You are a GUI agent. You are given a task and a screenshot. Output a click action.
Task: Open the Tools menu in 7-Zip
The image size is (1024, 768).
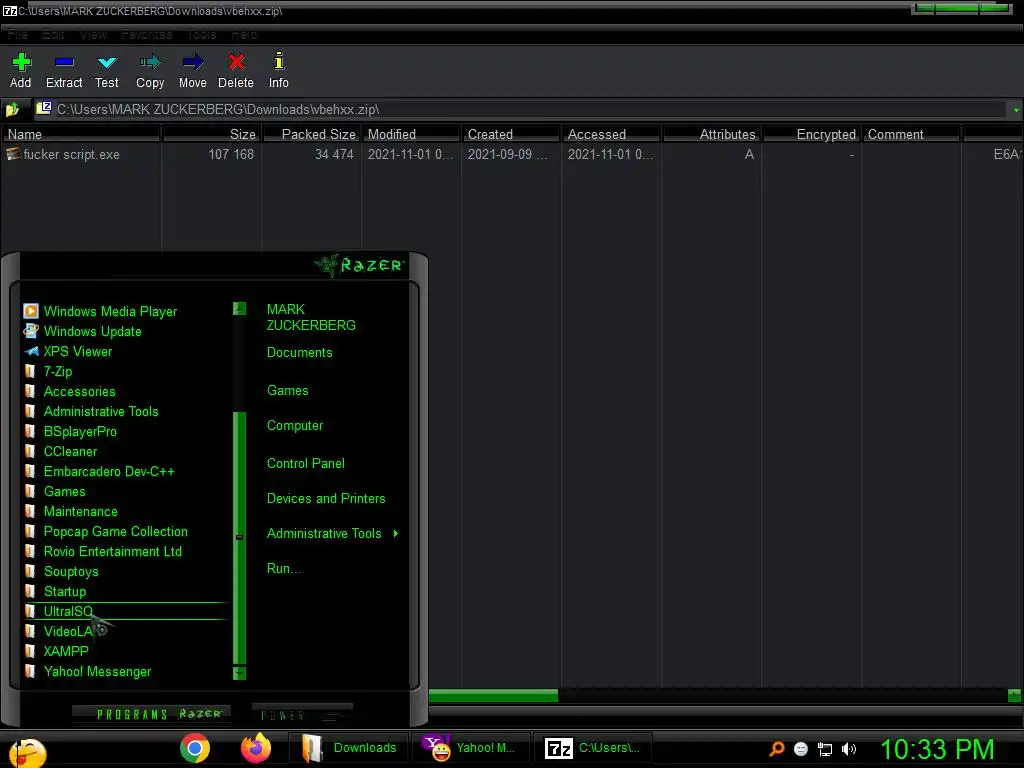pyautogui.click(x=202, y=35)
